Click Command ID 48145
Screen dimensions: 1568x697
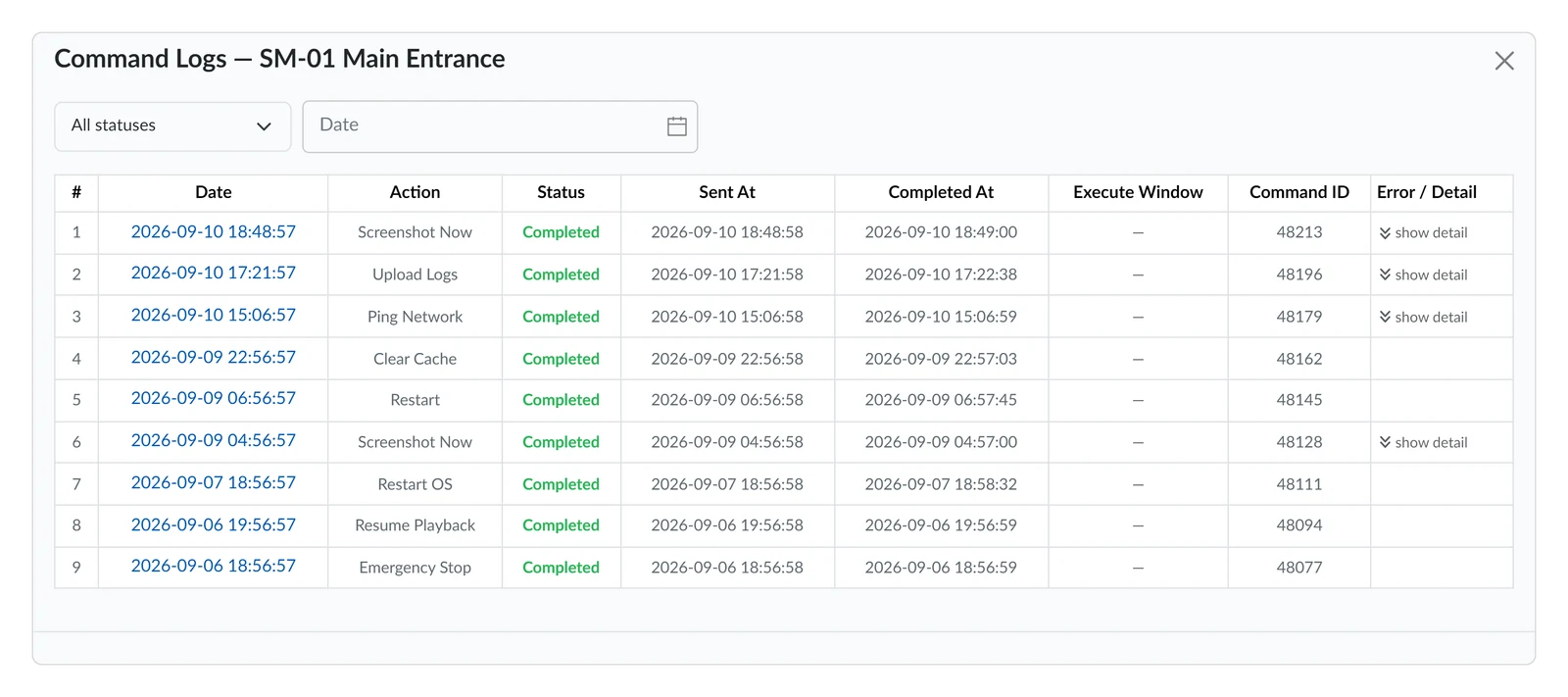pos(1299,401)
